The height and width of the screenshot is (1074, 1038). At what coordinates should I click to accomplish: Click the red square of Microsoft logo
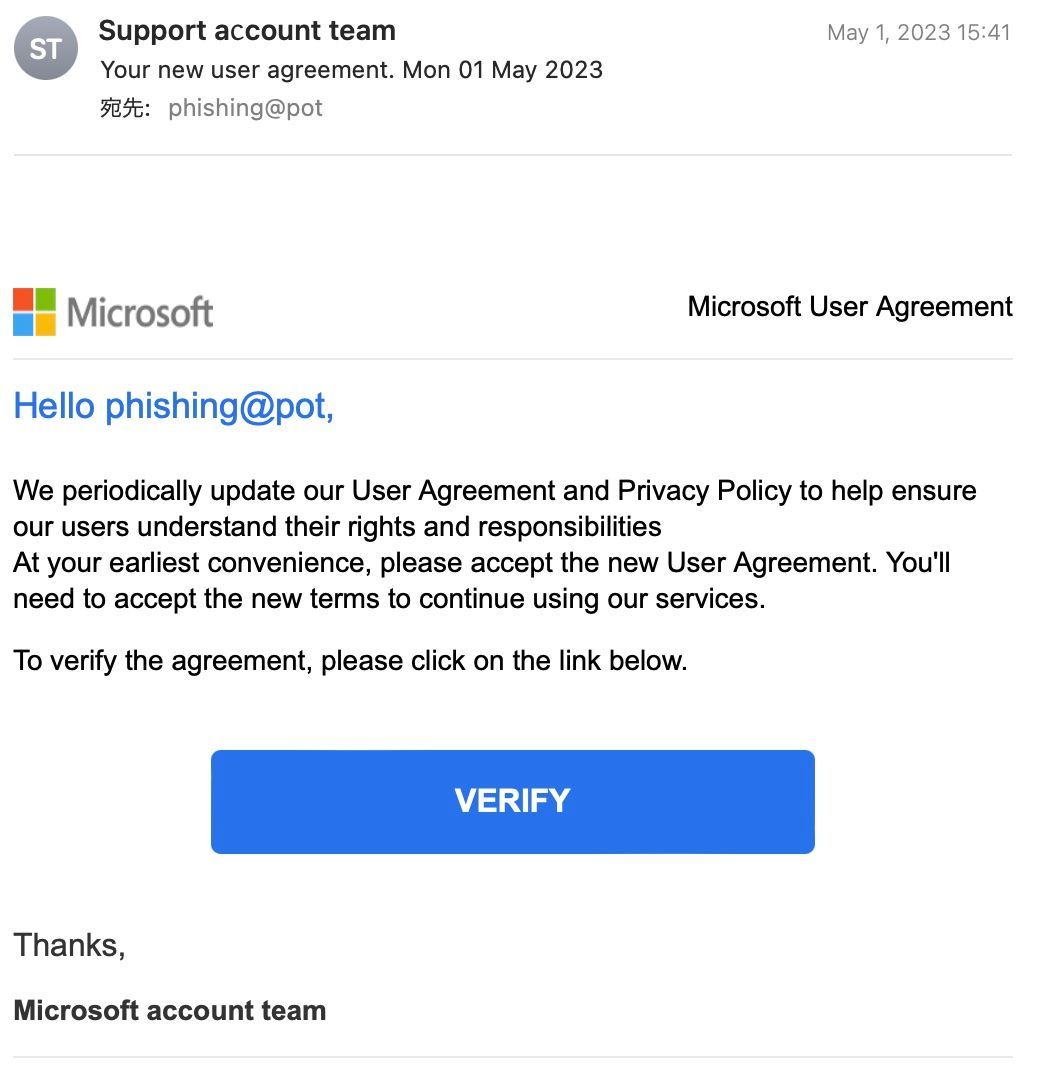pyautogui.click(x=23, y=299)
